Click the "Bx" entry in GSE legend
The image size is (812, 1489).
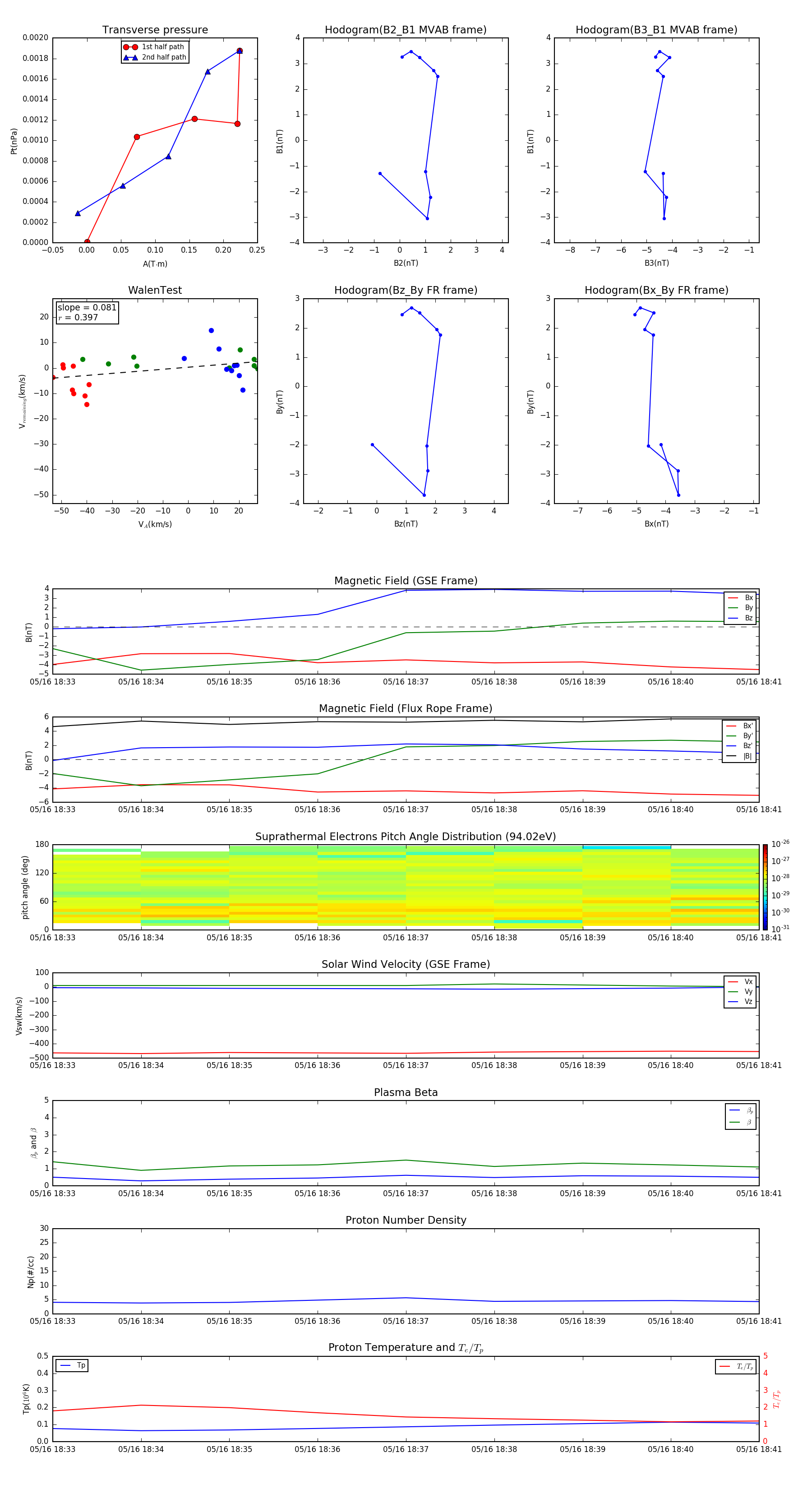[x=740, y=598]
